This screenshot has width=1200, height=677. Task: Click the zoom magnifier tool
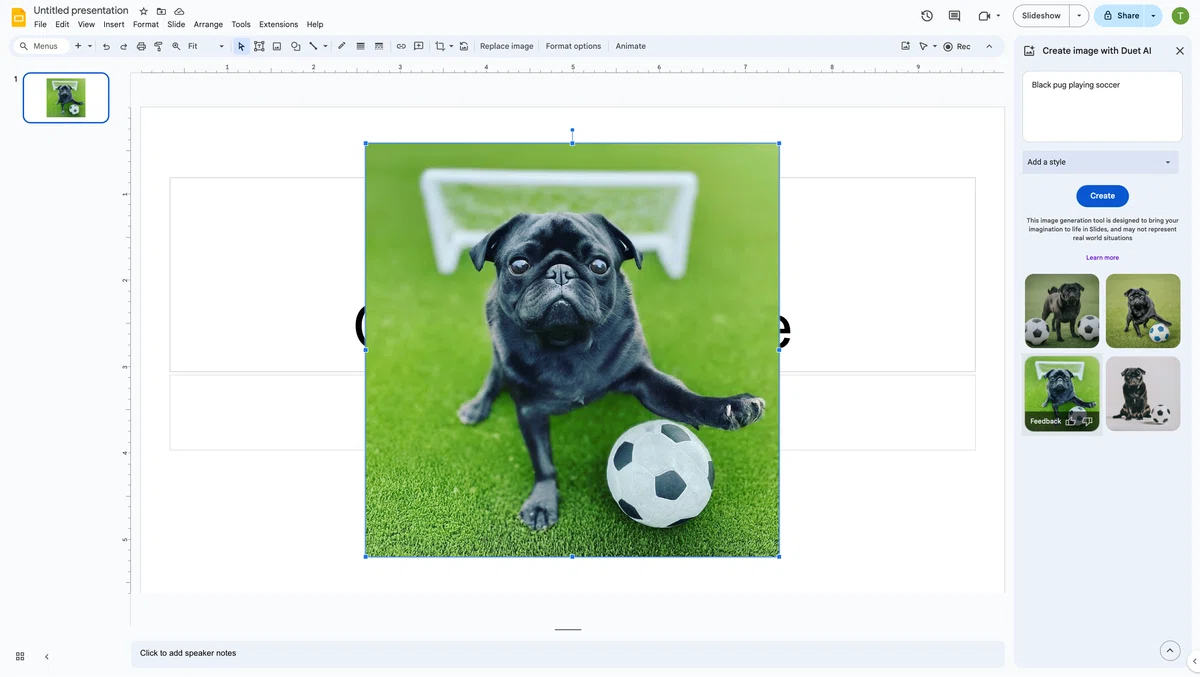[x=176, y=46]
